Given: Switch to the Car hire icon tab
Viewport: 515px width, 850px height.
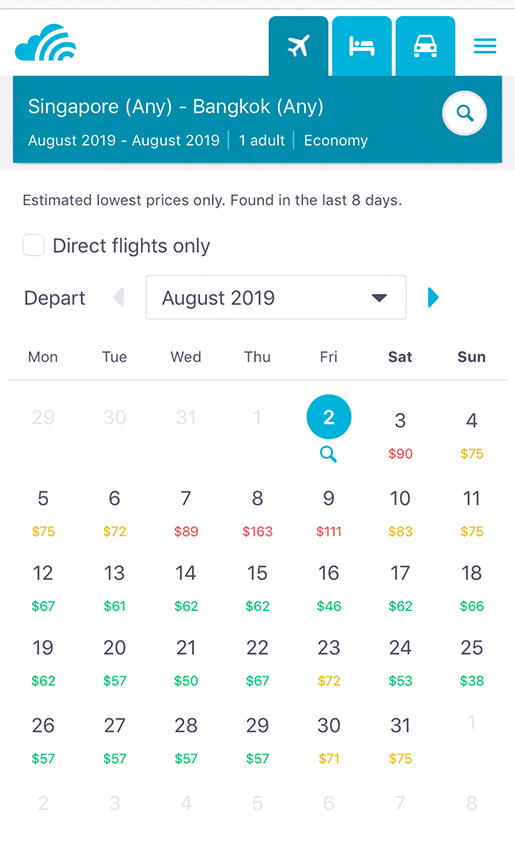Looking at the screenshot, I should click(x=425, y=46).
